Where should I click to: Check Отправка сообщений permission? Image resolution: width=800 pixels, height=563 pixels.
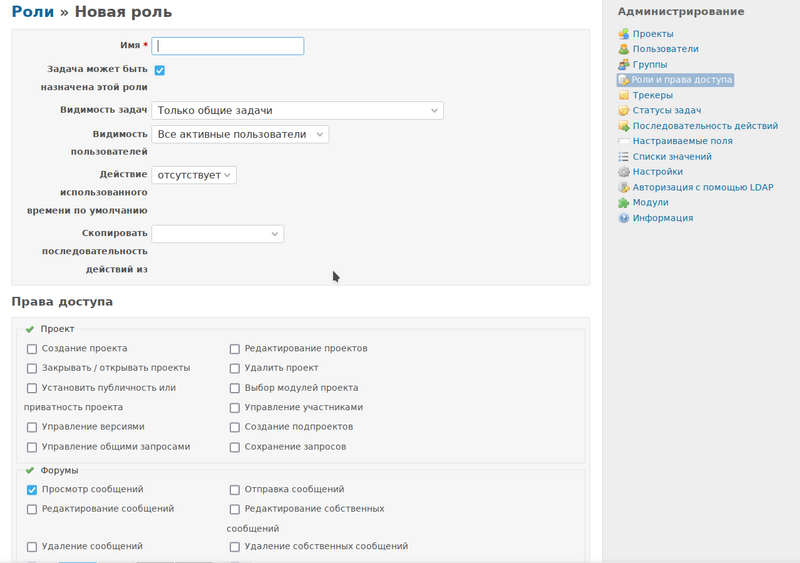pos(235,489)
